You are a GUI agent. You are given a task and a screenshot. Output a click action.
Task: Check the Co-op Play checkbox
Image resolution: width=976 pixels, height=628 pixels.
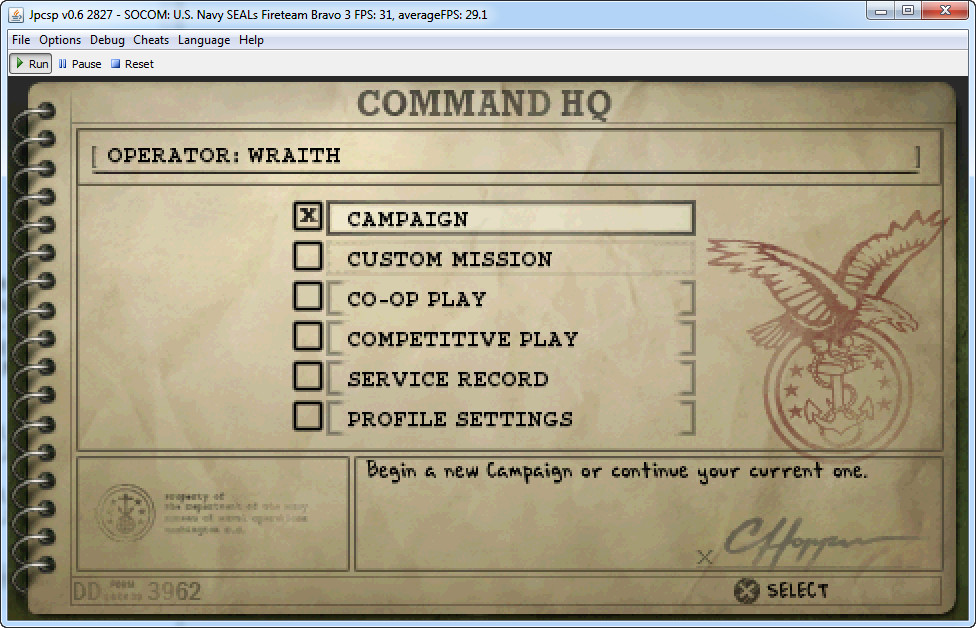(308, 297)
